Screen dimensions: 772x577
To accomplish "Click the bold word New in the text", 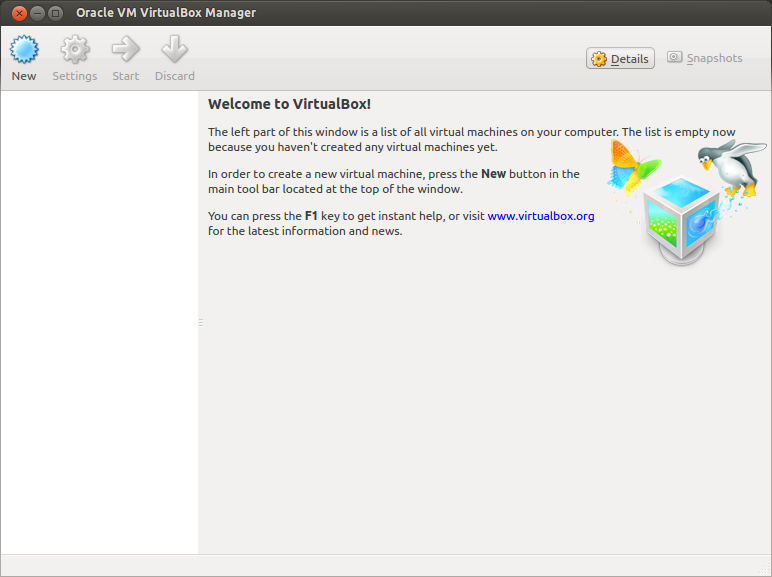I will pos(493,174).
